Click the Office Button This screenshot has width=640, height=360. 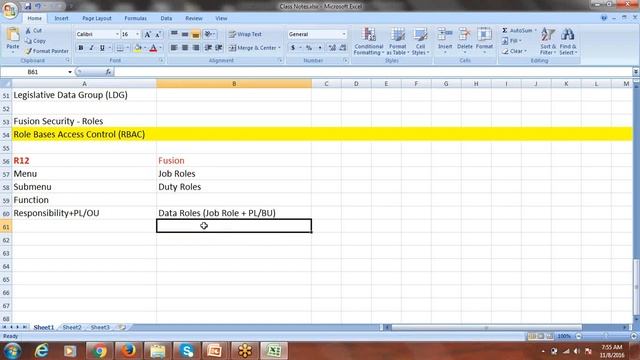click(10, 10)
